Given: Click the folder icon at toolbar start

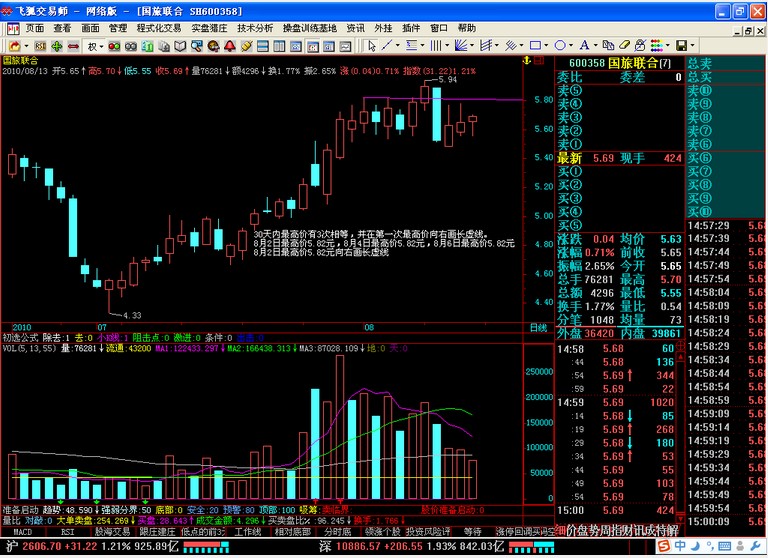Looking at the screenshot, I should (x=13, y=46).
